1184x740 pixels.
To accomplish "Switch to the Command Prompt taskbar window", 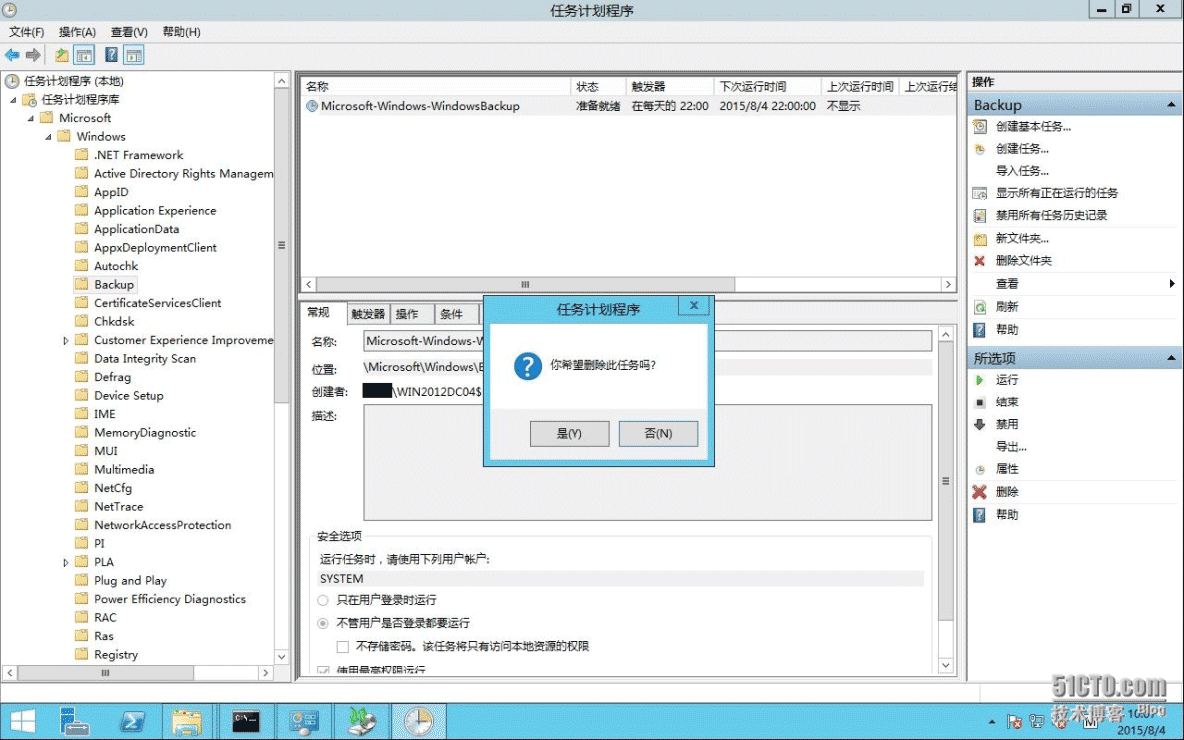I will tap(245, 721).
